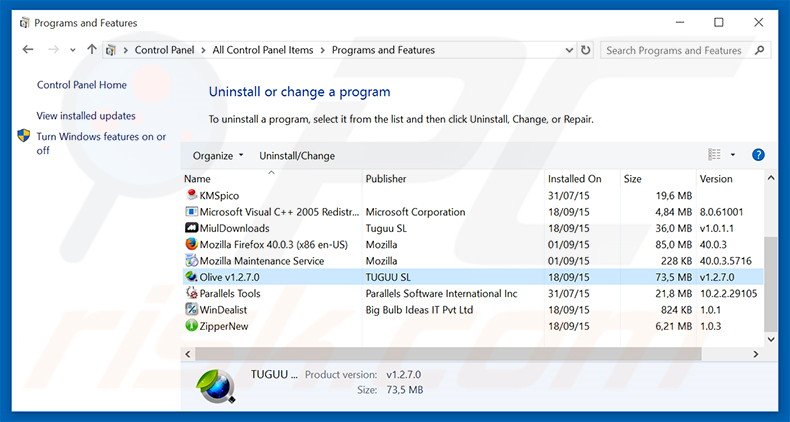Click the search magnifier icon
This screenshot has width=790, height=422.
coord(760,50)
